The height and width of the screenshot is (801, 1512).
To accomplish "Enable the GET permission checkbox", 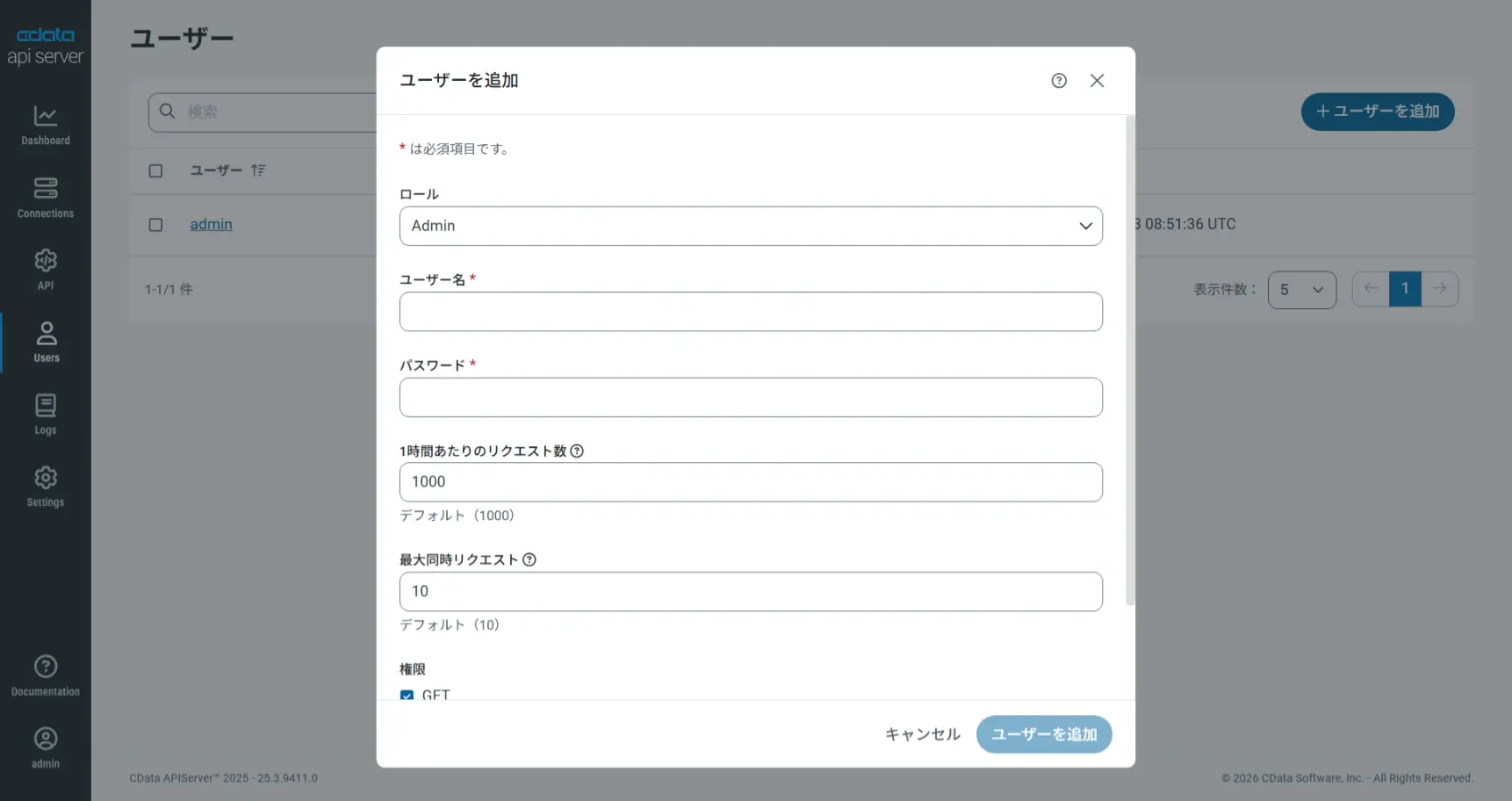I will point(407,696).
